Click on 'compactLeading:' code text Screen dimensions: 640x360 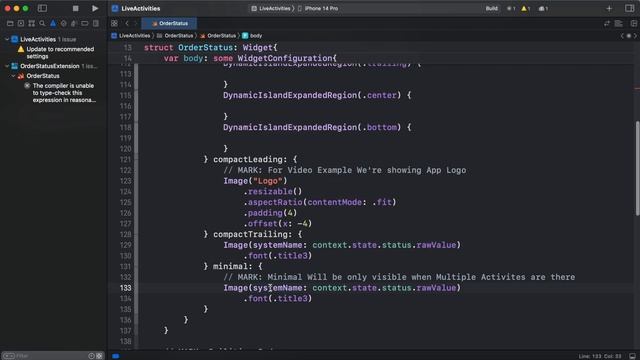(x=250, y=160)
